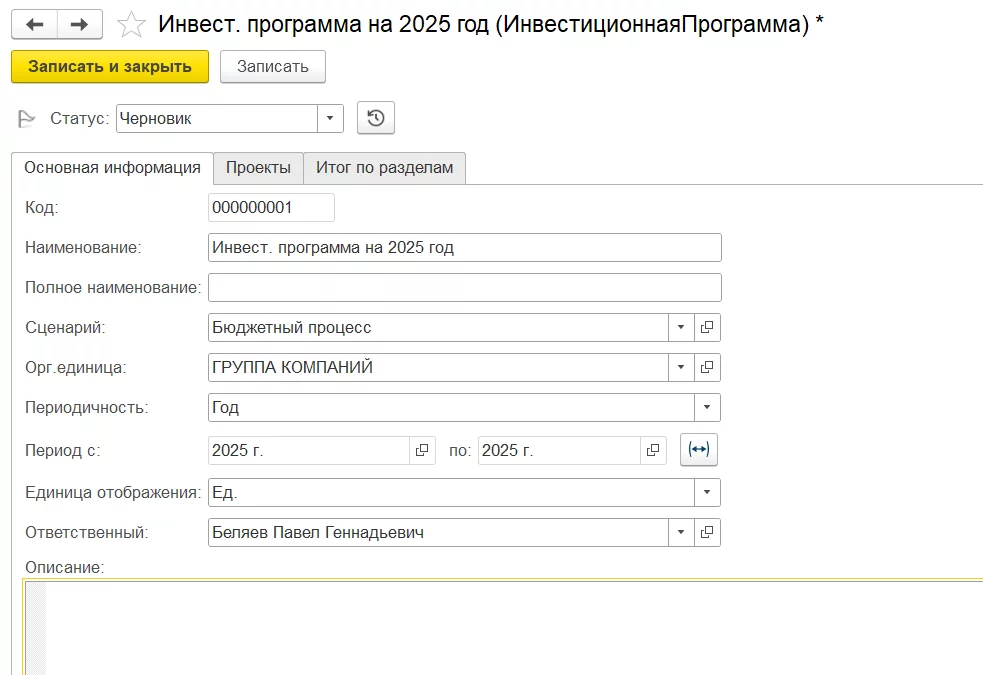Open version history with the clock icon
983x675 pixels.
[375, 118]
